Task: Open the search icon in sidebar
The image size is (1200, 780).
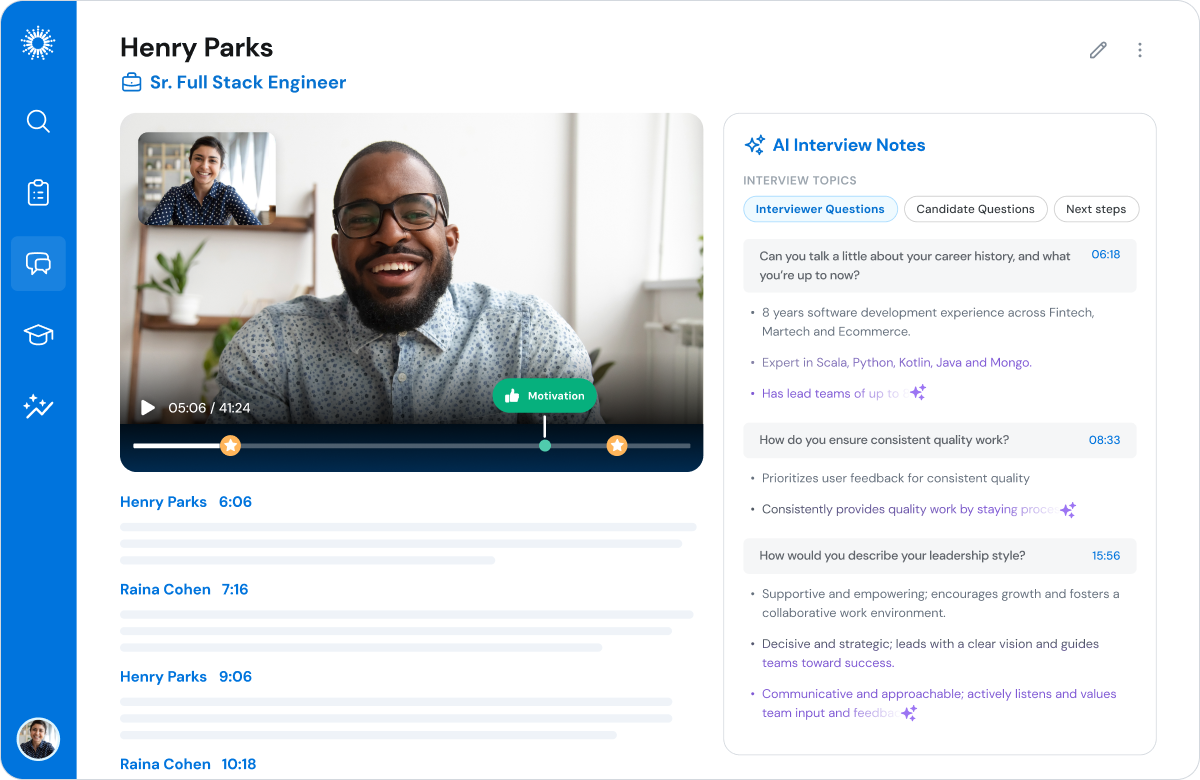Action: (38, 122)
